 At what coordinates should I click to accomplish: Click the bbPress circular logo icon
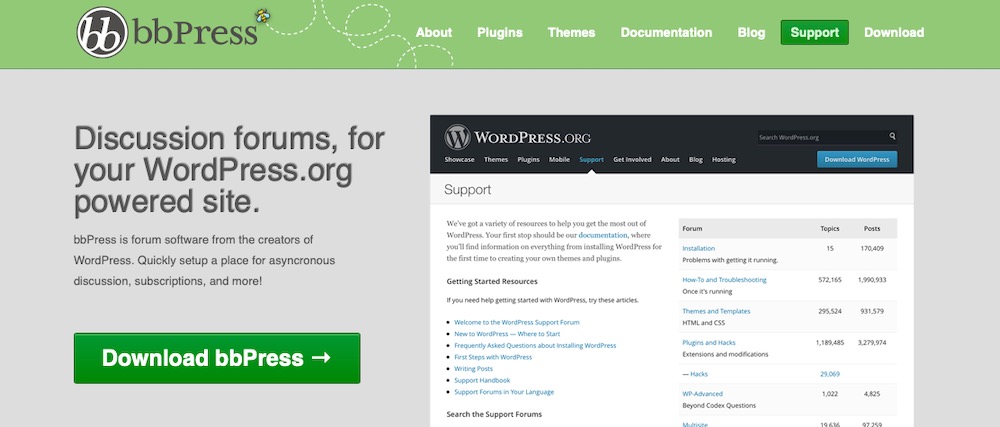click(105, 33)
